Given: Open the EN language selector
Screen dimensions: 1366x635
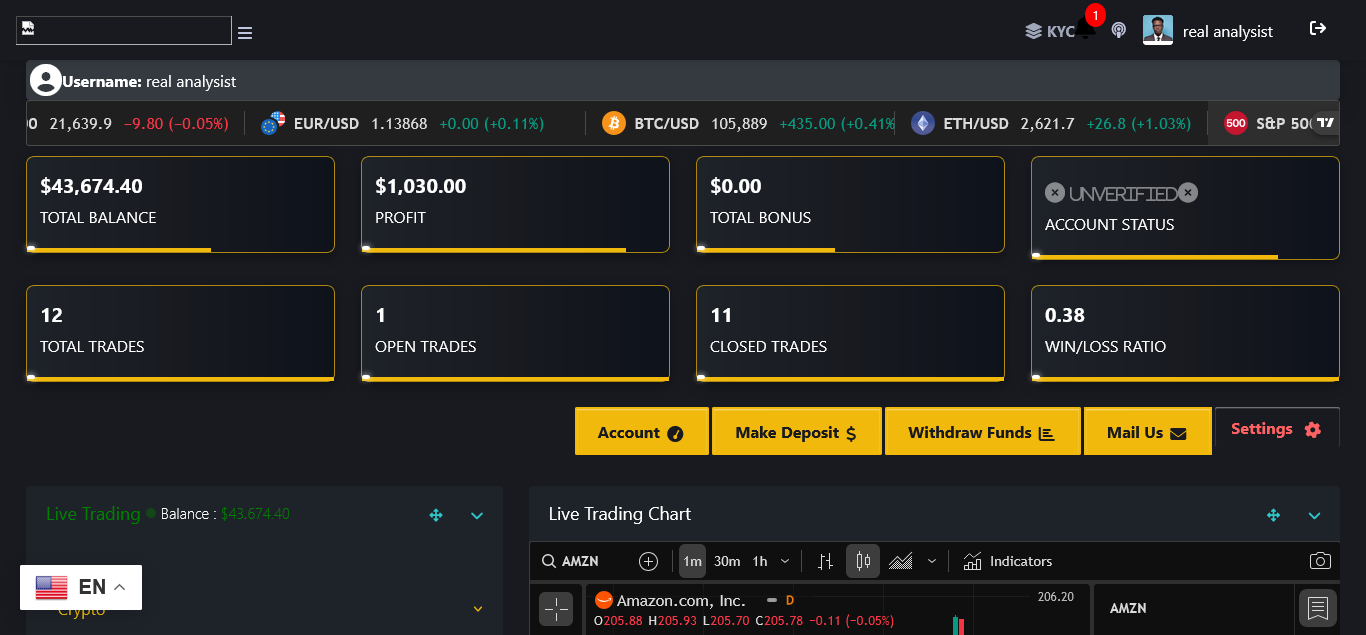Looking at the screenshot, I should (x=81, y=587).
